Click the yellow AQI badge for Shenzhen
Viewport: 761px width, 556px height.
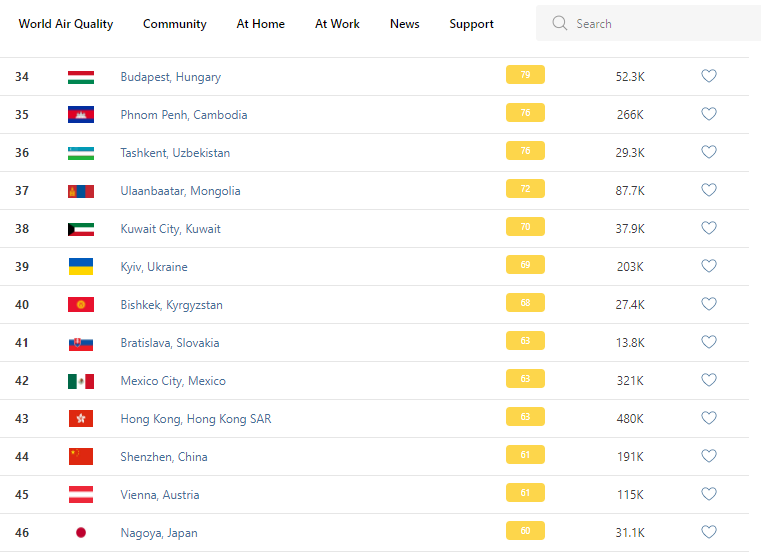525,456
